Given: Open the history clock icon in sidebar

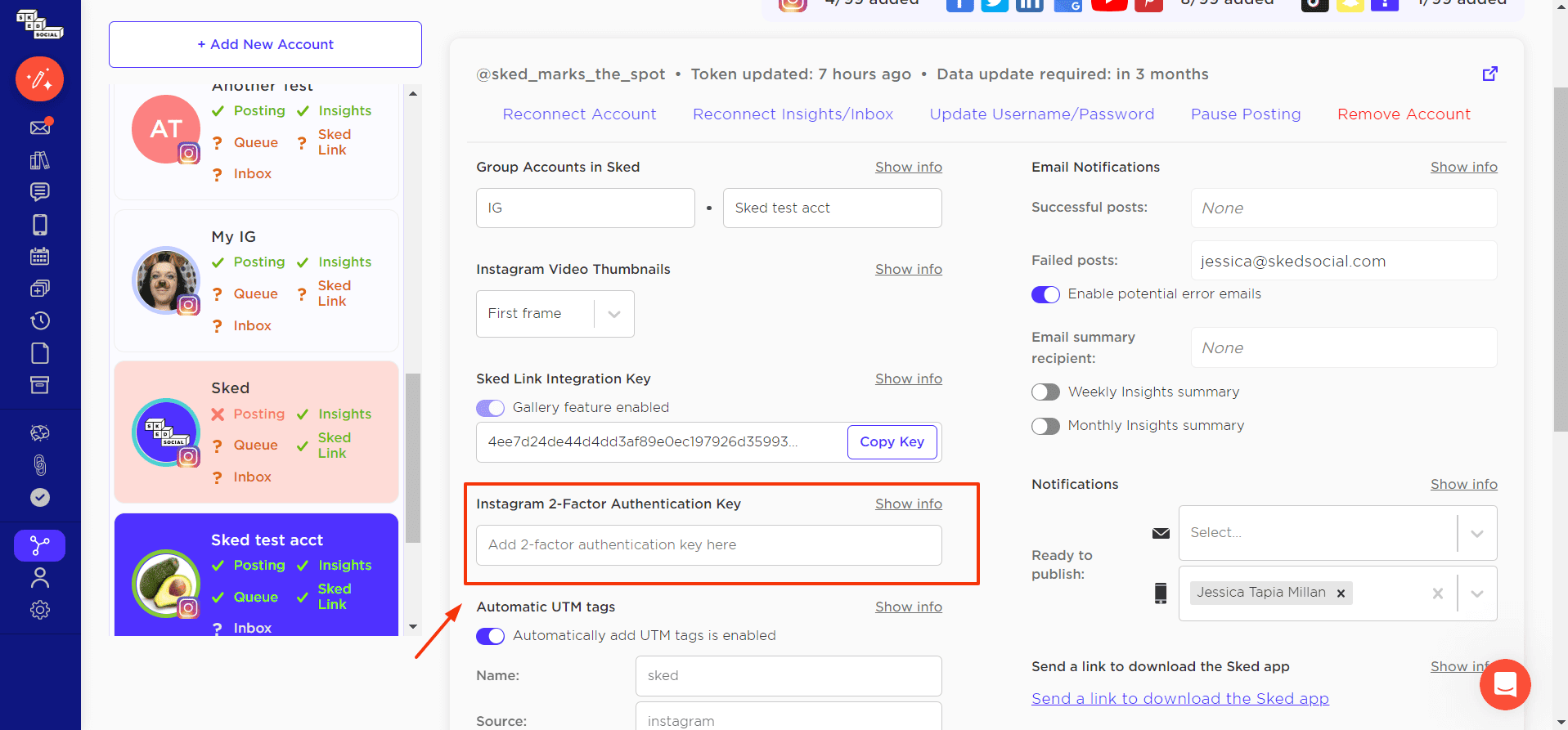Looking at the screenshot, I should click(40, 320).
